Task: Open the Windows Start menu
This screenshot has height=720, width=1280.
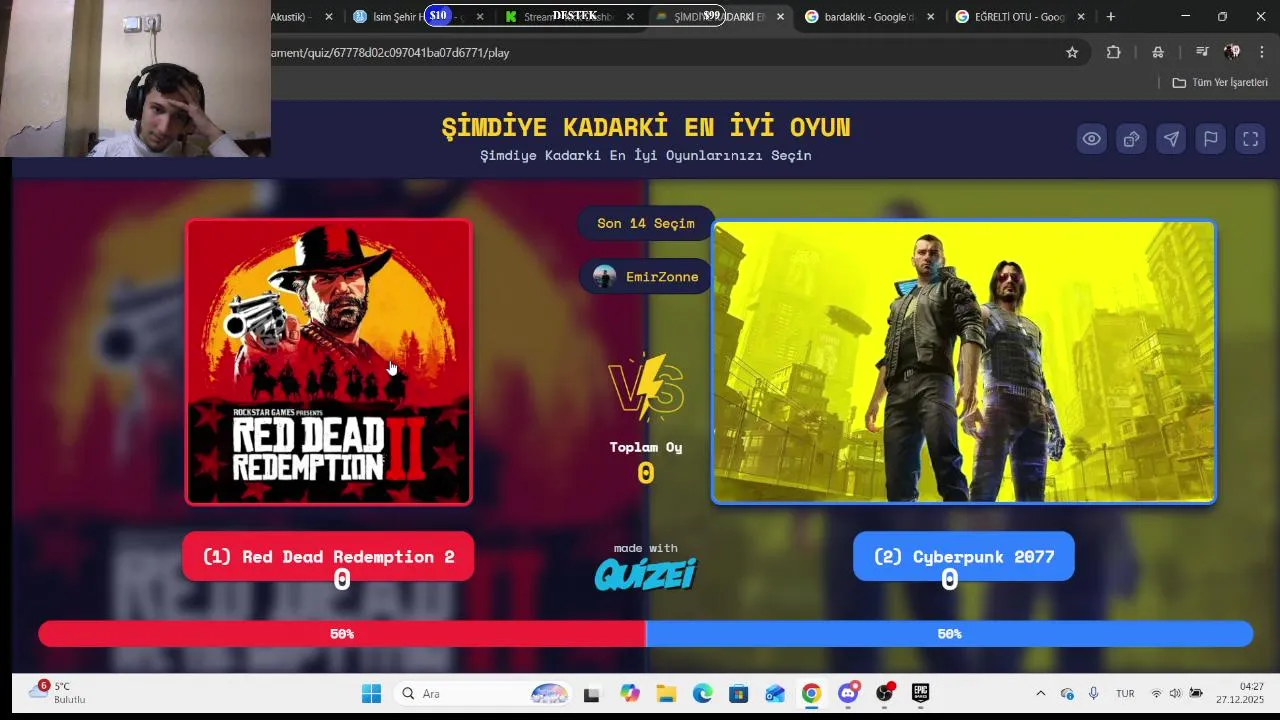Action: 371,693
